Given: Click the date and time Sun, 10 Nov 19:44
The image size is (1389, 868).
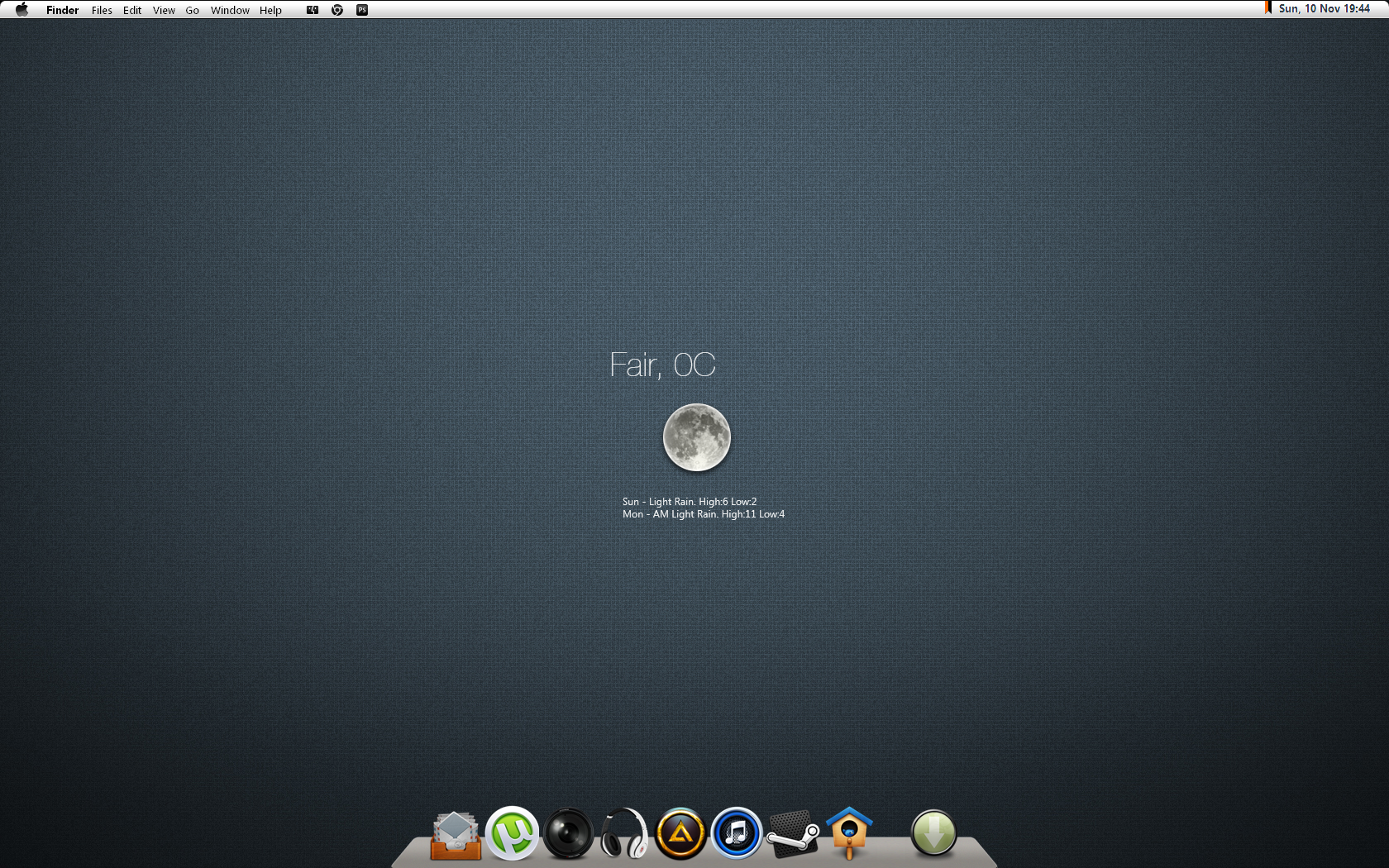Looking at the screenshot, I should pos(1324,8).
